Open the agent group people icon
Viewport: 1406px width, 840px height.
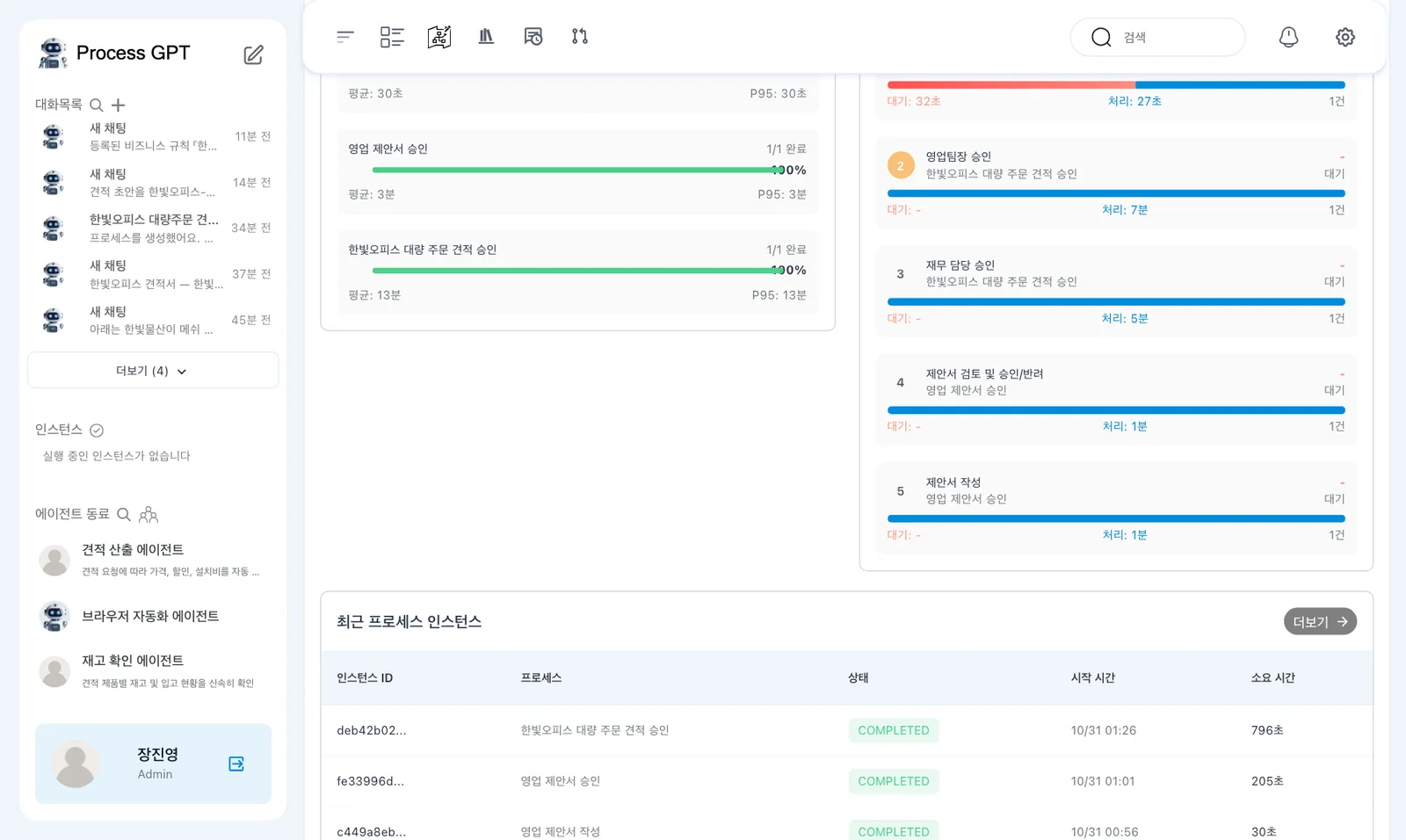click(149, 515)
